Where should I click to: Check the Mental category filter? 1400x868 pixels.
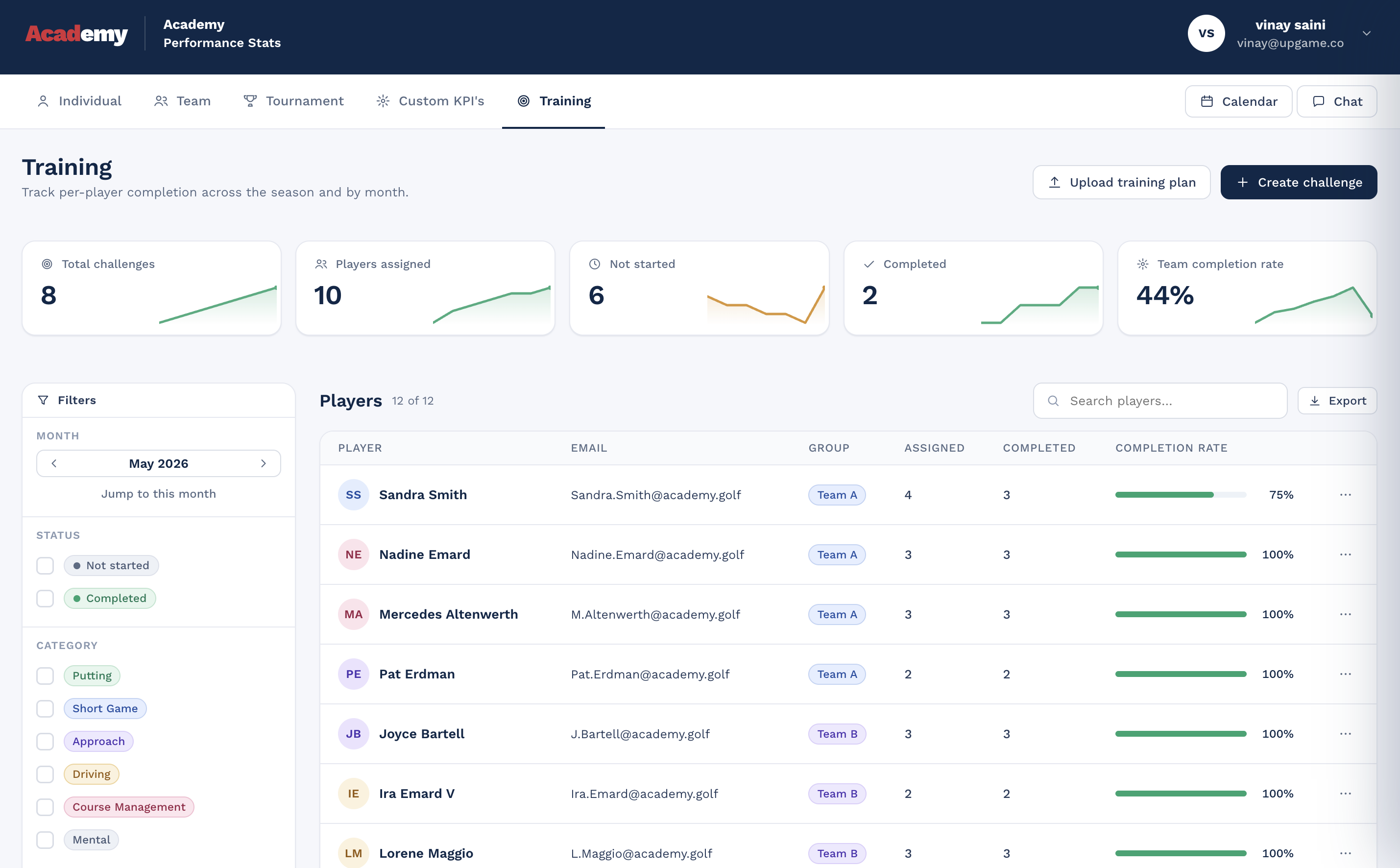(45, 840)
